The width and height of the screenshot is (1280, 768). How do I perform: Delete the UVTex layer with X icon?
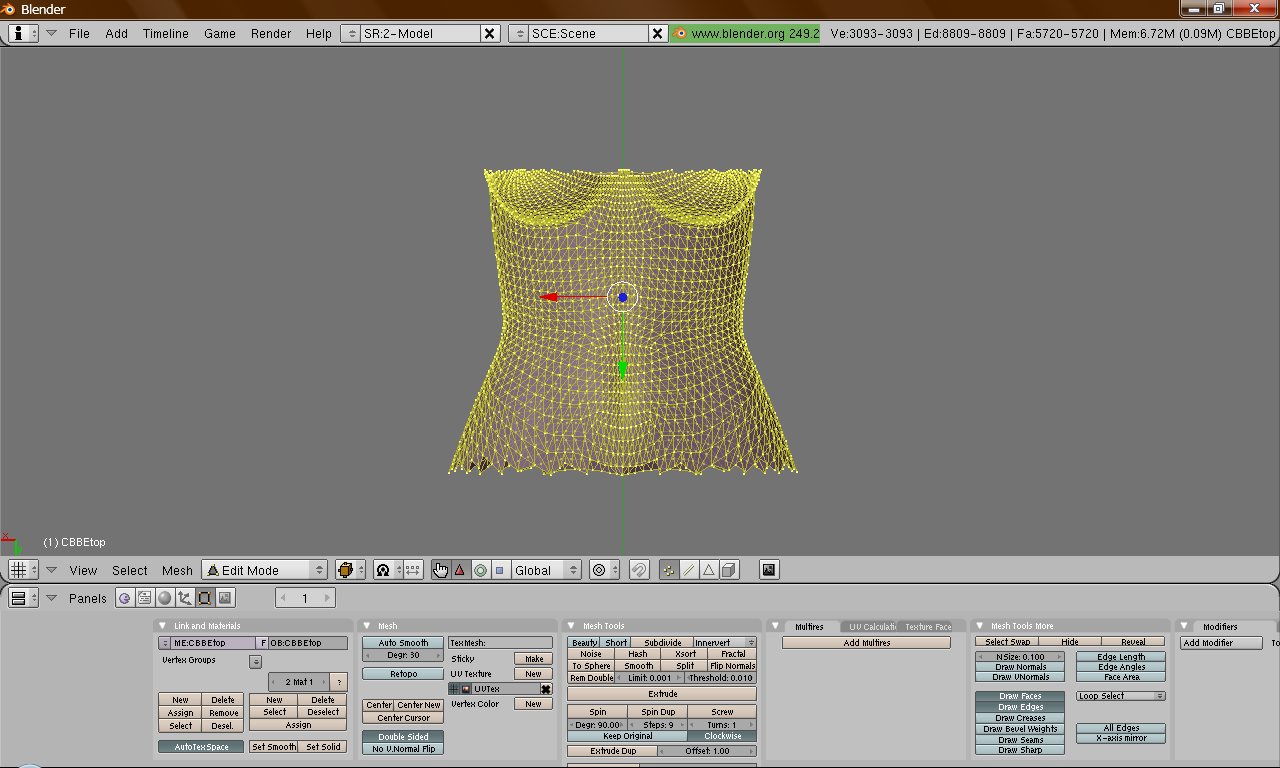click(546, 689)
